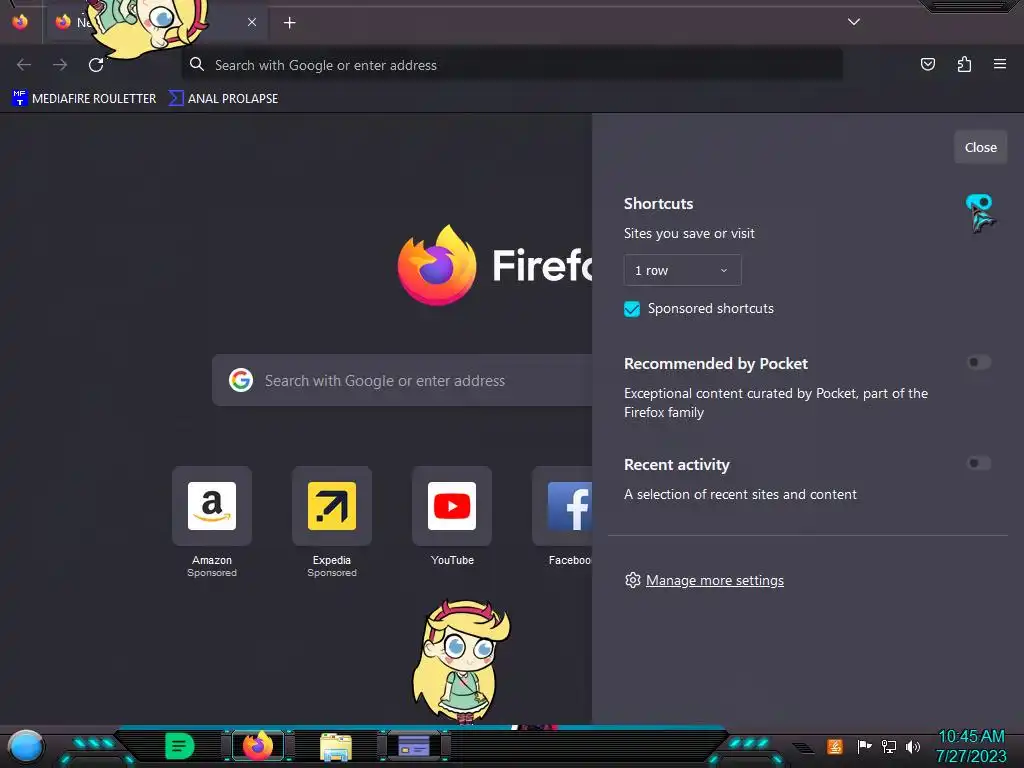Viewport: 1024px width, 768px height.
Task: Click the Recommended by Pocket heading
Action: coord(716,364)
